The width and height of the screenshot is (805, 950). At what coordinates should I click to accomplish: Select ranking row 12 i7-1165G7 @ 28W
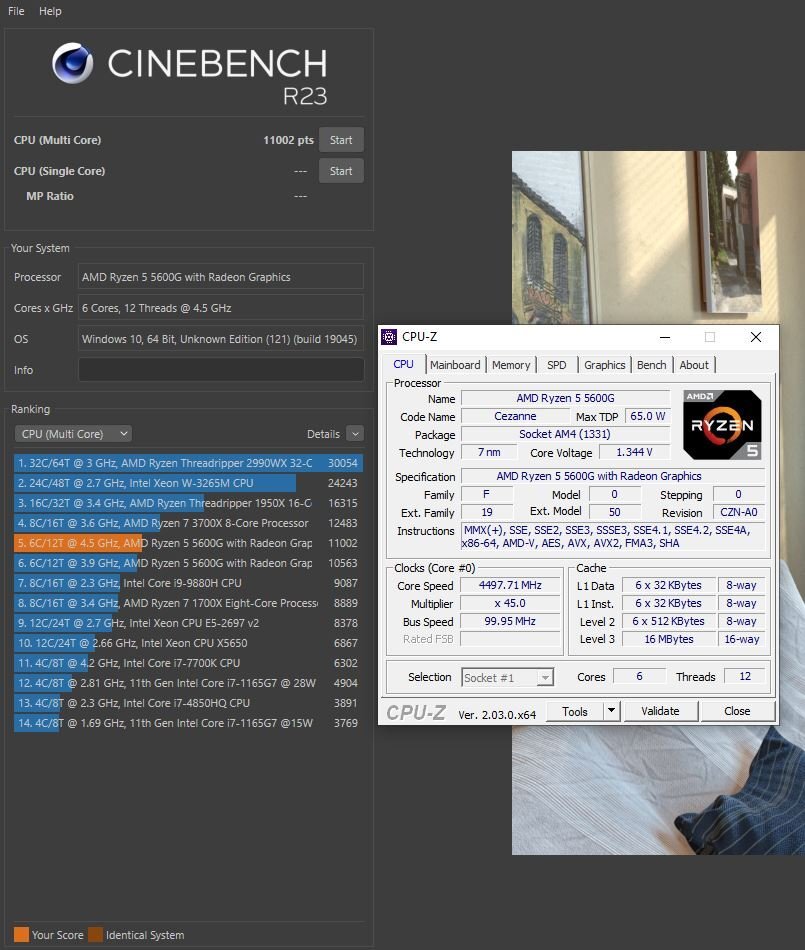188,683
